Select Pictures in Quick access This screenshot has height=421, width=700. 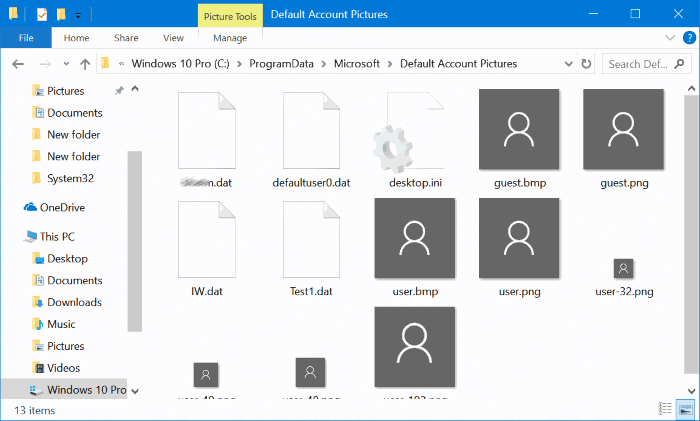pyautogui.click(x=65, y=91)
